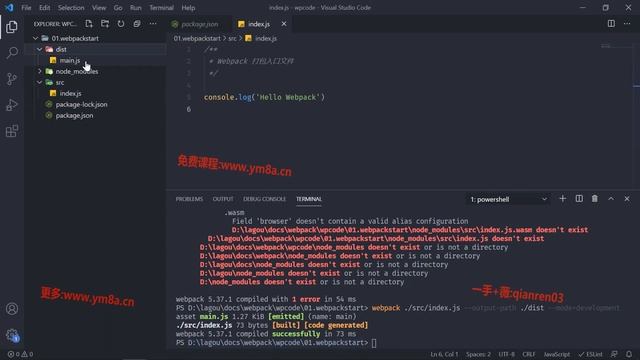Open the Accounts menu icon

(12, 309)
